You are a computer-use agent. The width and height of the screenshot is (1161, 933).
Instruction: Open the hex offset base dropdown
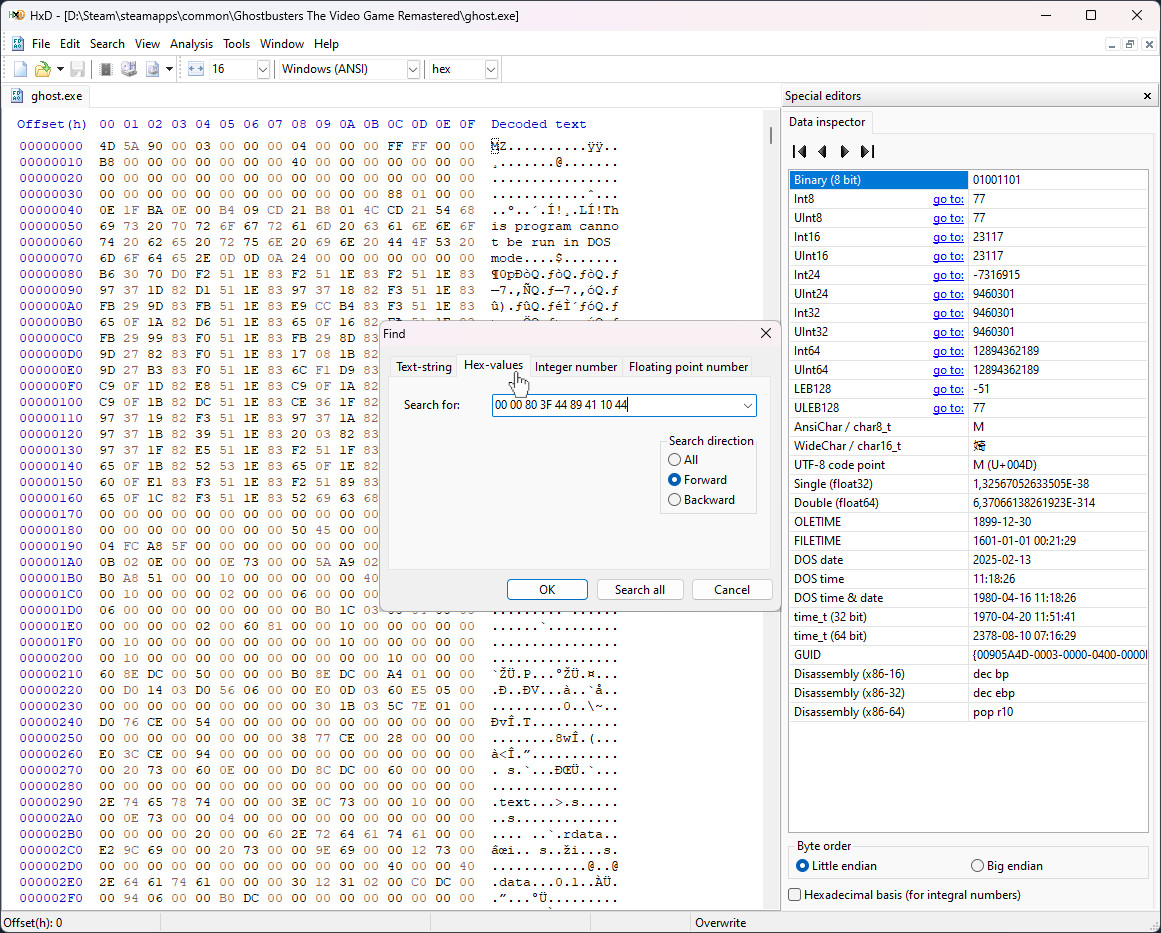click(x=491, y=69)
